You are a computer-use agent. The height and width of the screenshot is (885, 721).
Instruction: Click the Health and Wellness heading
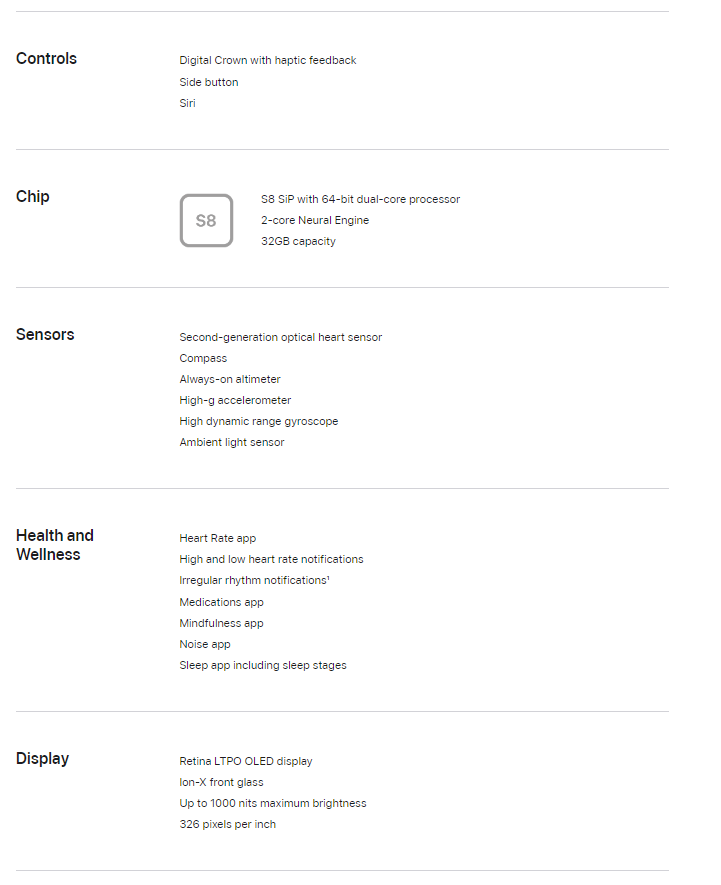[55, 545]
